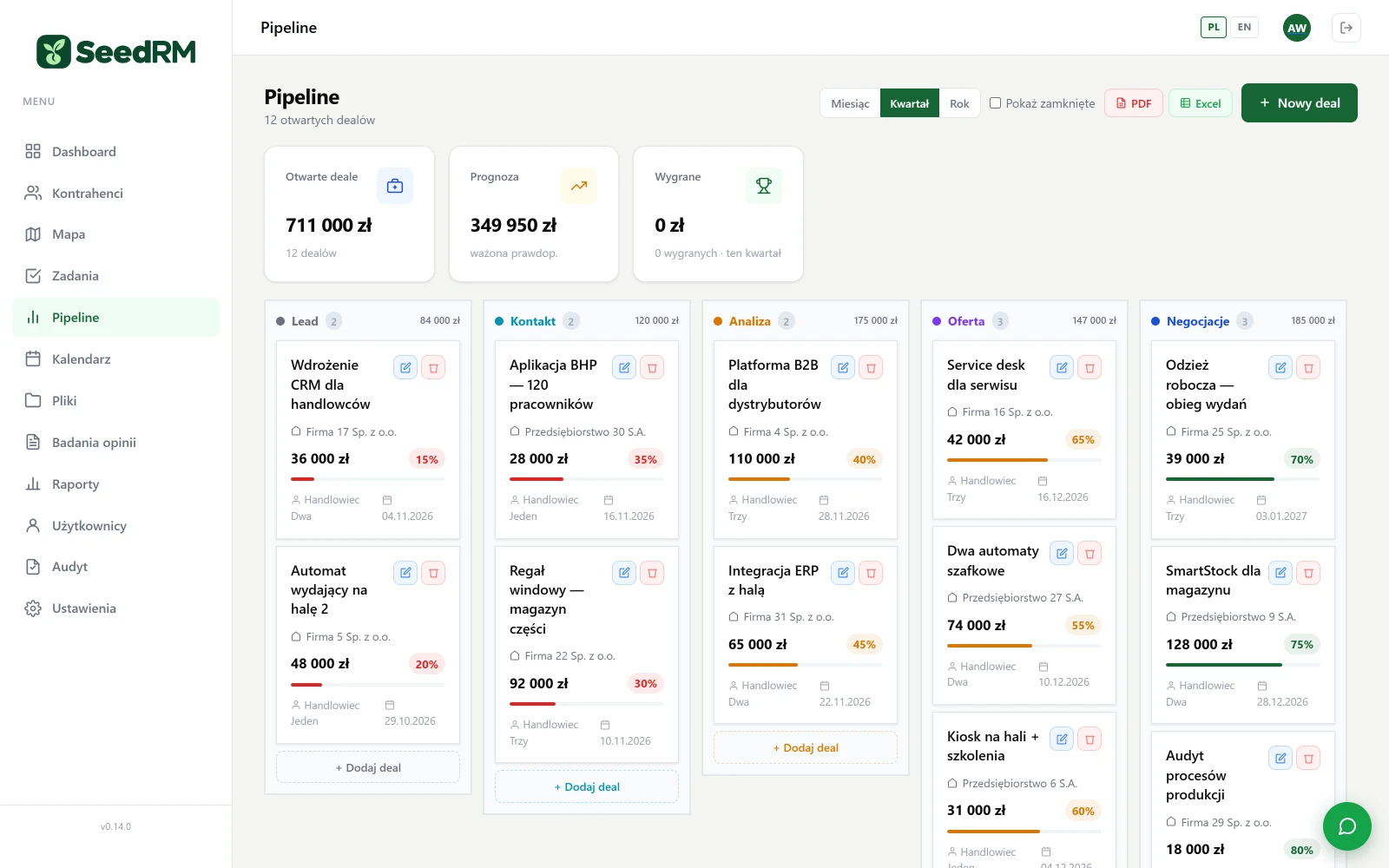
Task: Add a deal to the Kontakt column
Action: tap(587, 786)
